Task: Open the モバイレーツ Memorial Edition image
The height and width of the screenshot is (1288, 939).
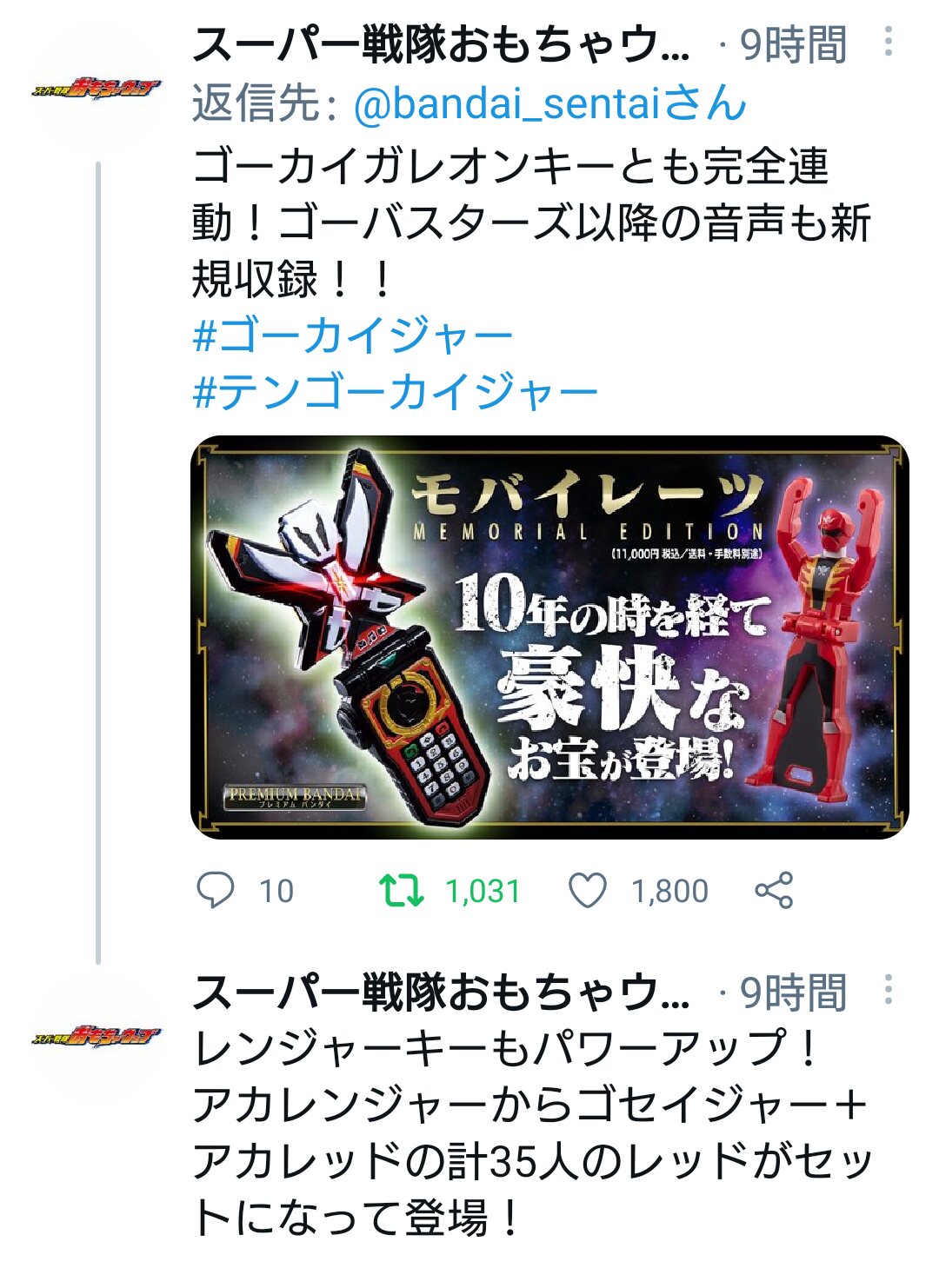Action: pyautogui.click(x=549, y=637)
